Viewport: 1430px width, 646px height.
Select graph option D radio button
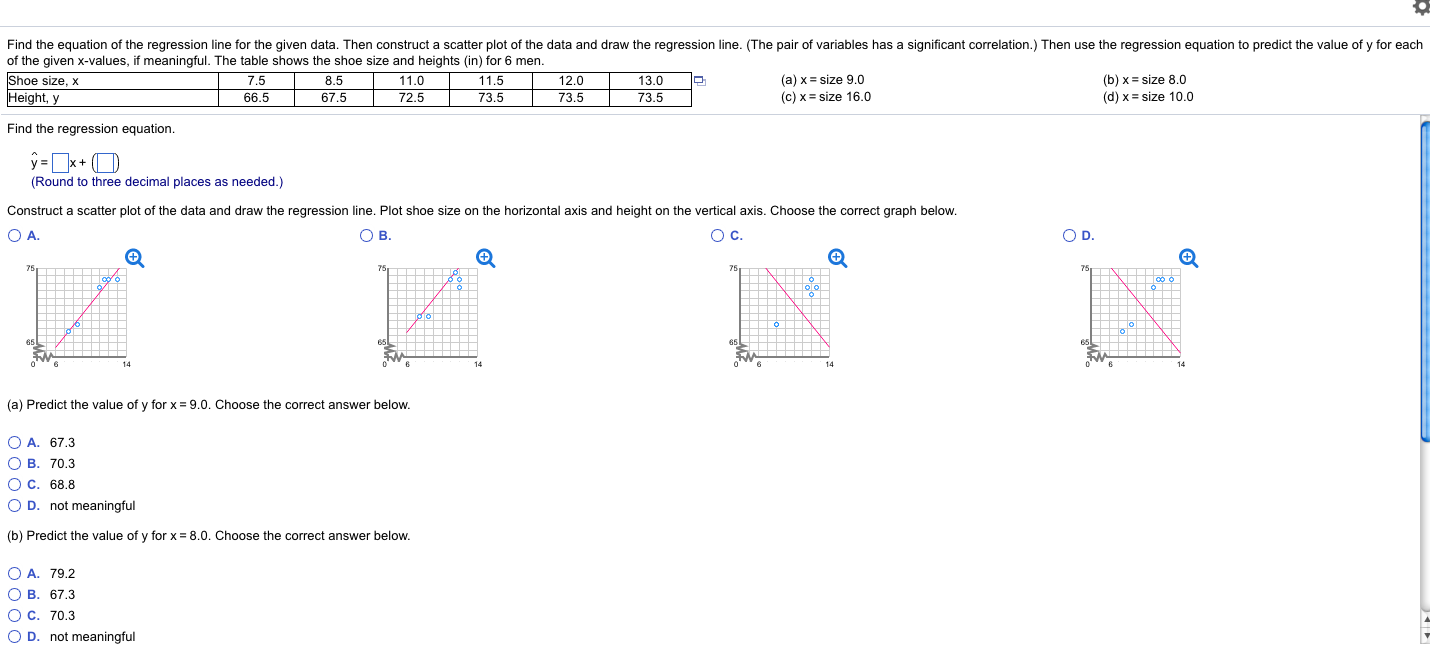click(1070, 236)
